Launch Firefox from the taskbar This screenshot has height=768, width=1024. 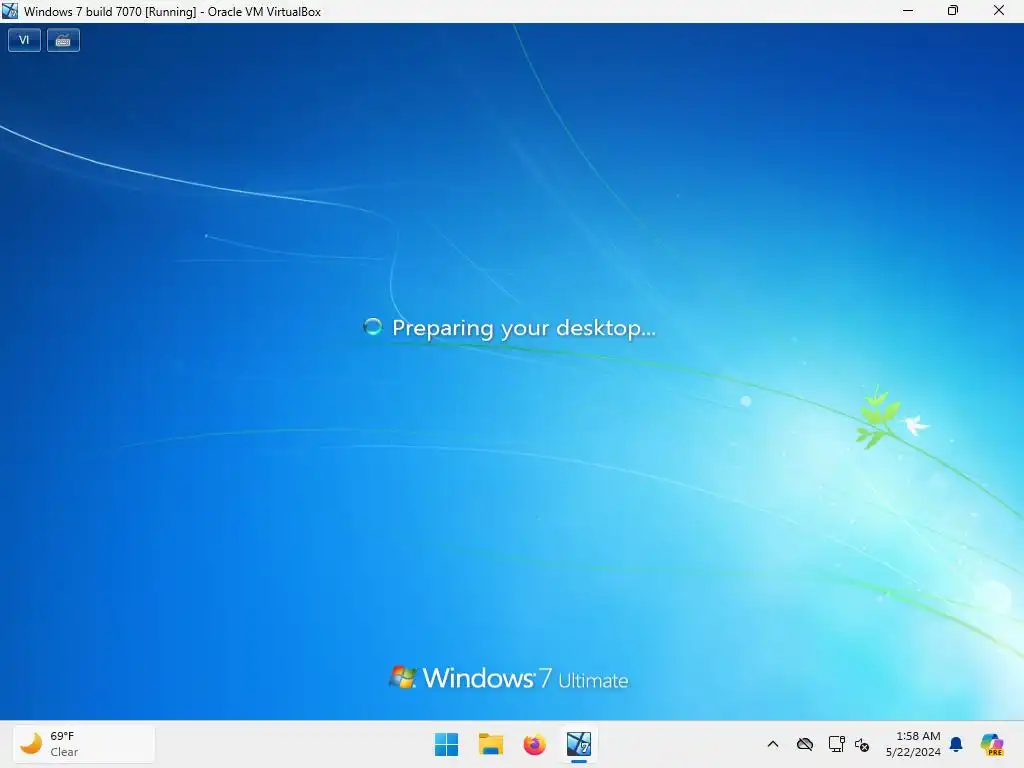[534, 744]
